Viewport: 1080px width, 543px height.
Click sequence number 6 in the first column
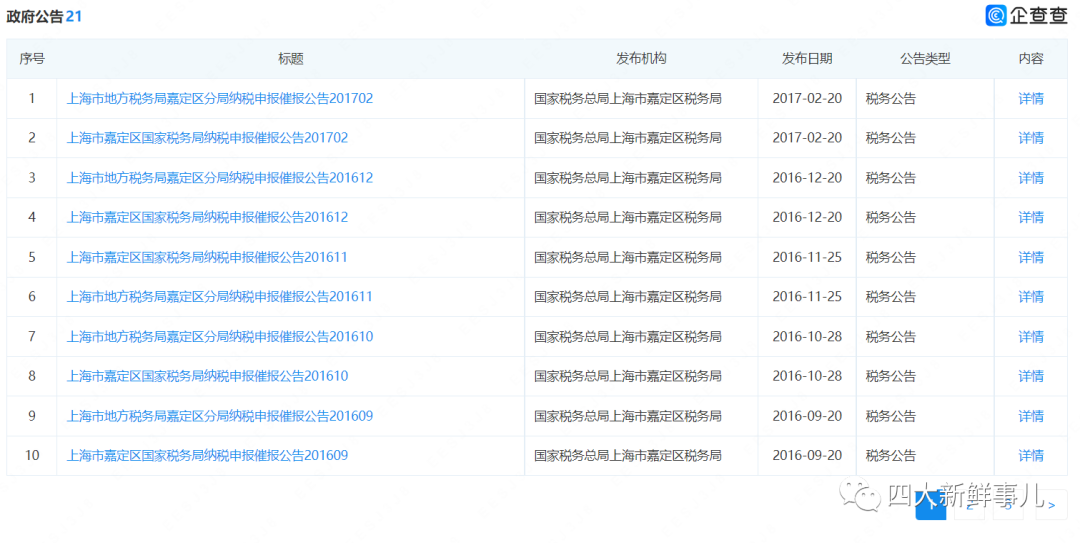(x=32, y=296)
